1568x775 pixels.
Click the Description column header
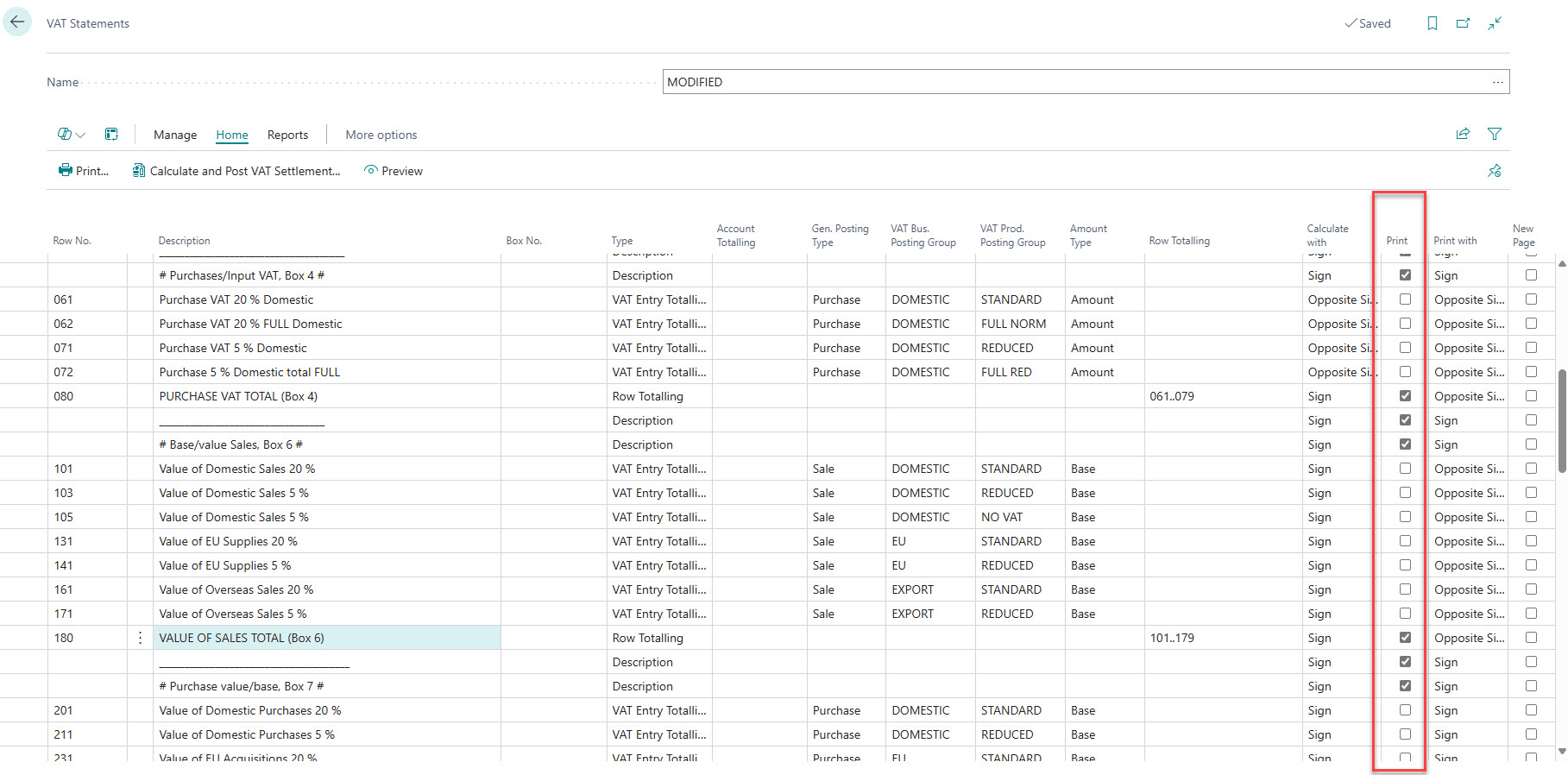click(x=184, y=241)
